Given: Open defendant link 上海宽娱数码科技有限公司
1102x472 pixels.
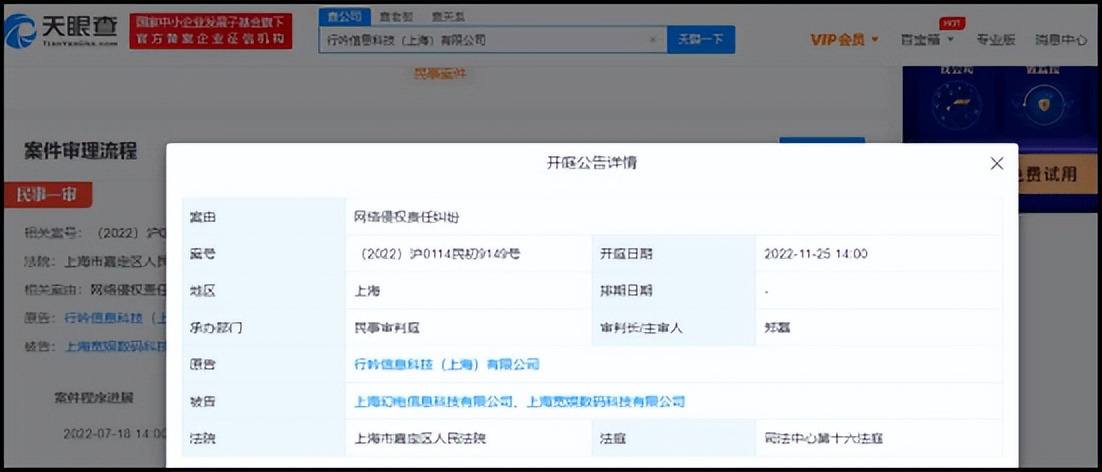Looking at the screenshot, I should [x=605, y=402].
